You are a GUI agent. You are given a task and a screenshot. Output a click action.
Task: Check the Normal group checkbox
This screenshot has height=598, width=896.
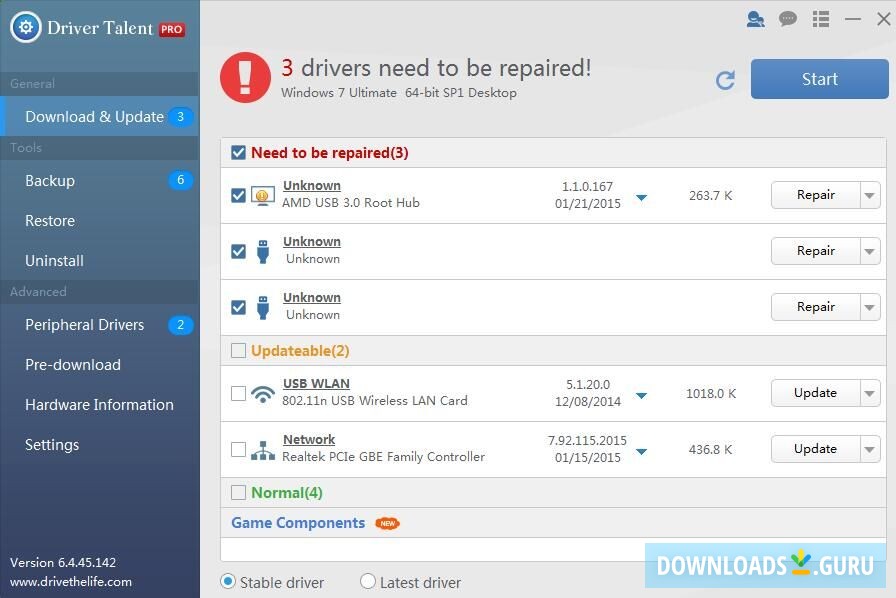(238, 492)
